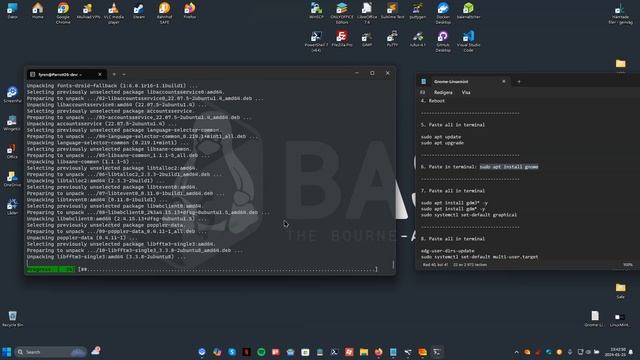Open the puttygen desktop icon

tap(418, 11)
